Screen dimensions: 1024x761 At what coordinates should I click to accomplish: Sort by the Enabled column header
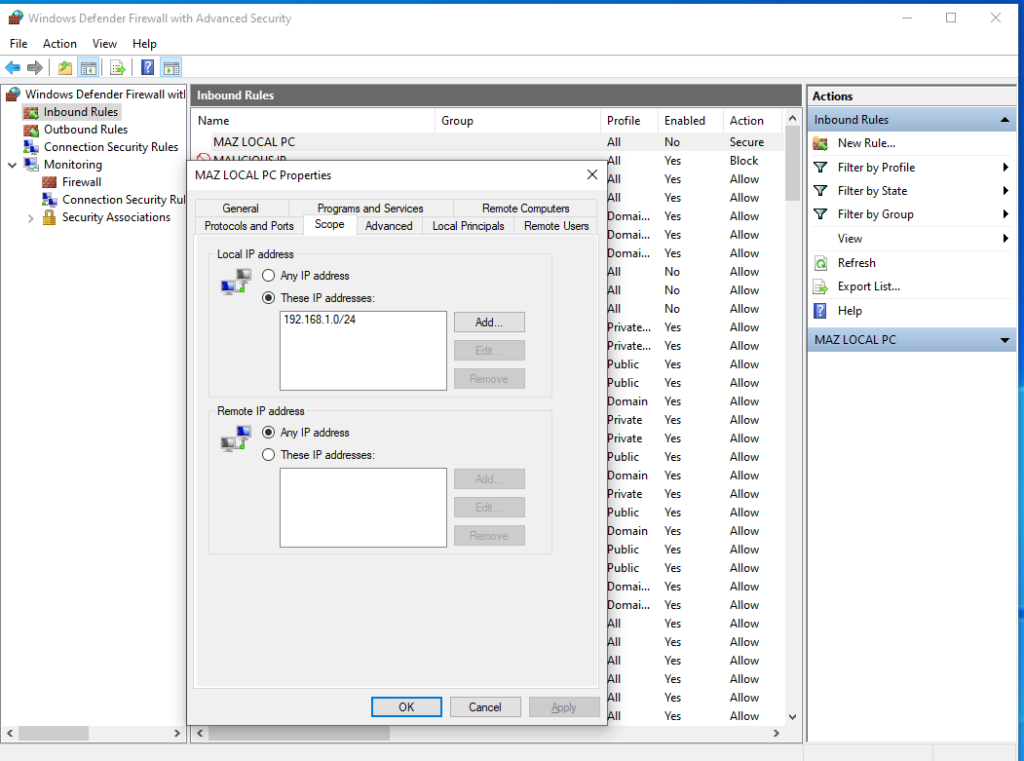point(690,120)
